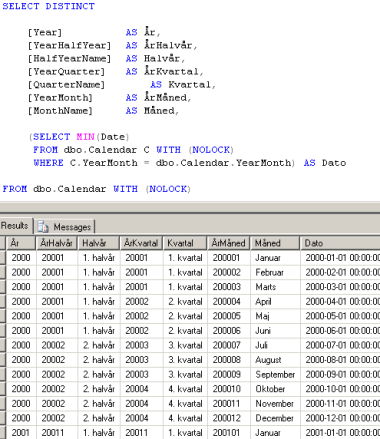Place cursor on SELECT DISTINCT keyword
Image resolution: width=380 pixels, height=439 pixels.
tap(49, 6)
